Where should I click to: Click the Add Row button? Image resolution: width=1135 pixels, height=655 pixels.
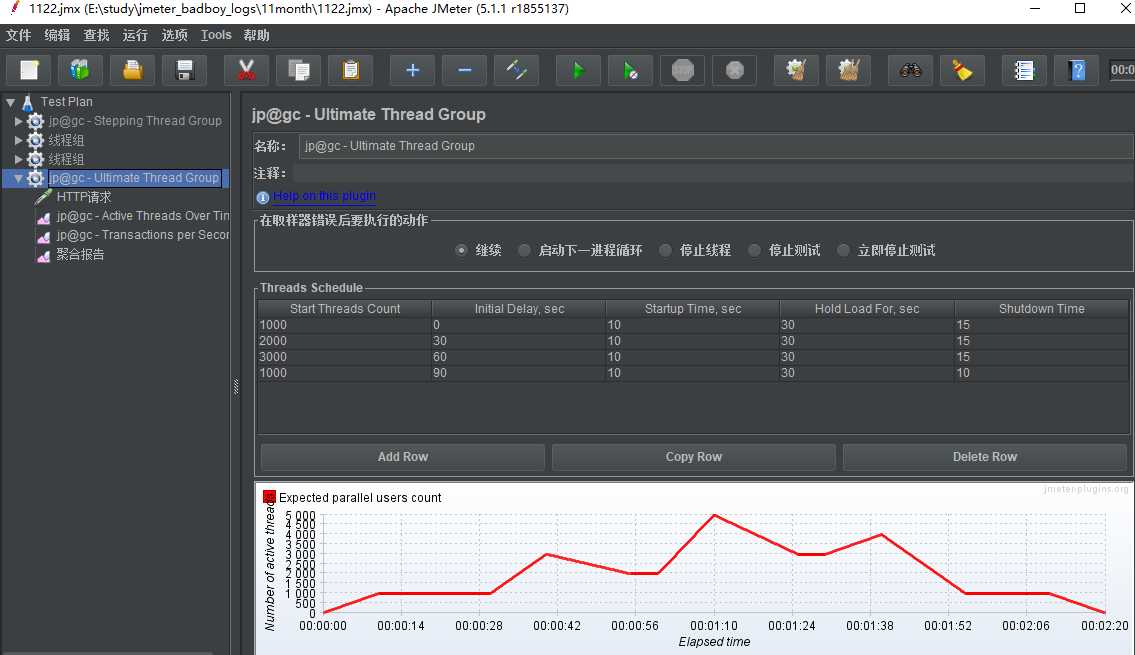click(x=402, y=457)
